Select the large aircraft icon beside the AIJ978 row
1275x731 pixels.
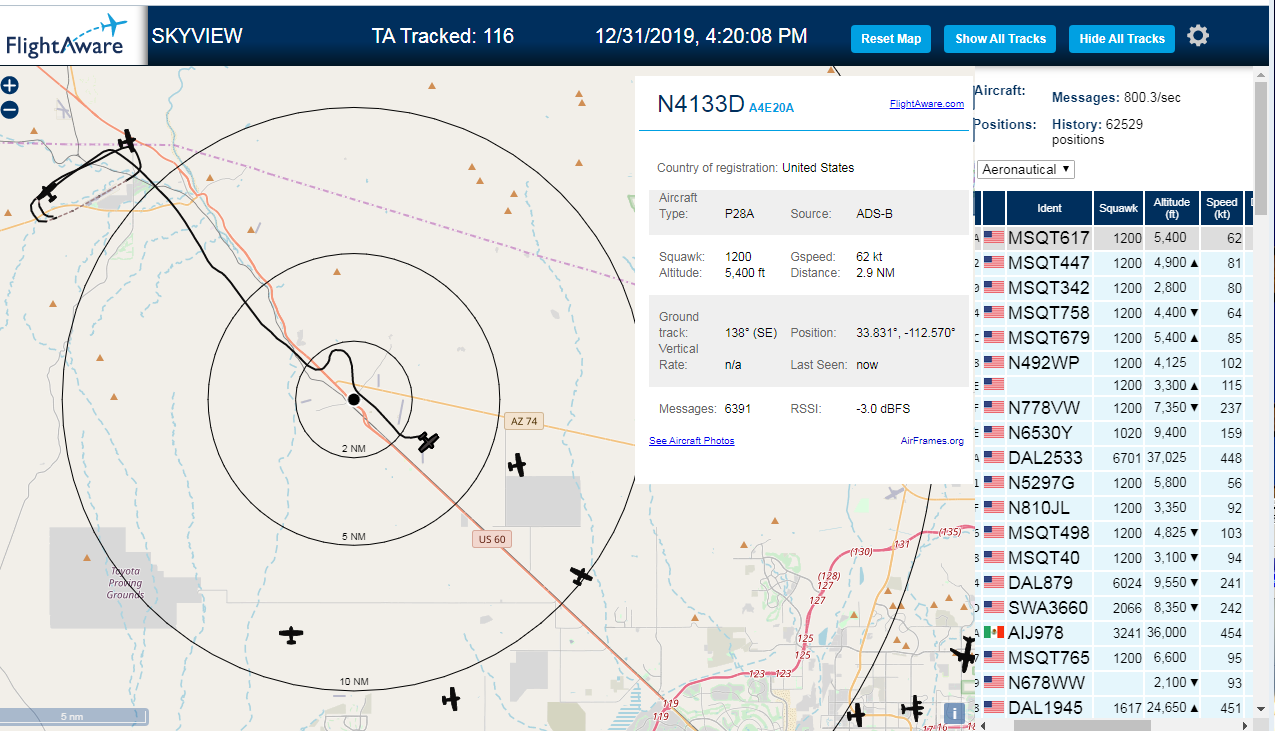(x=965, y=655)
